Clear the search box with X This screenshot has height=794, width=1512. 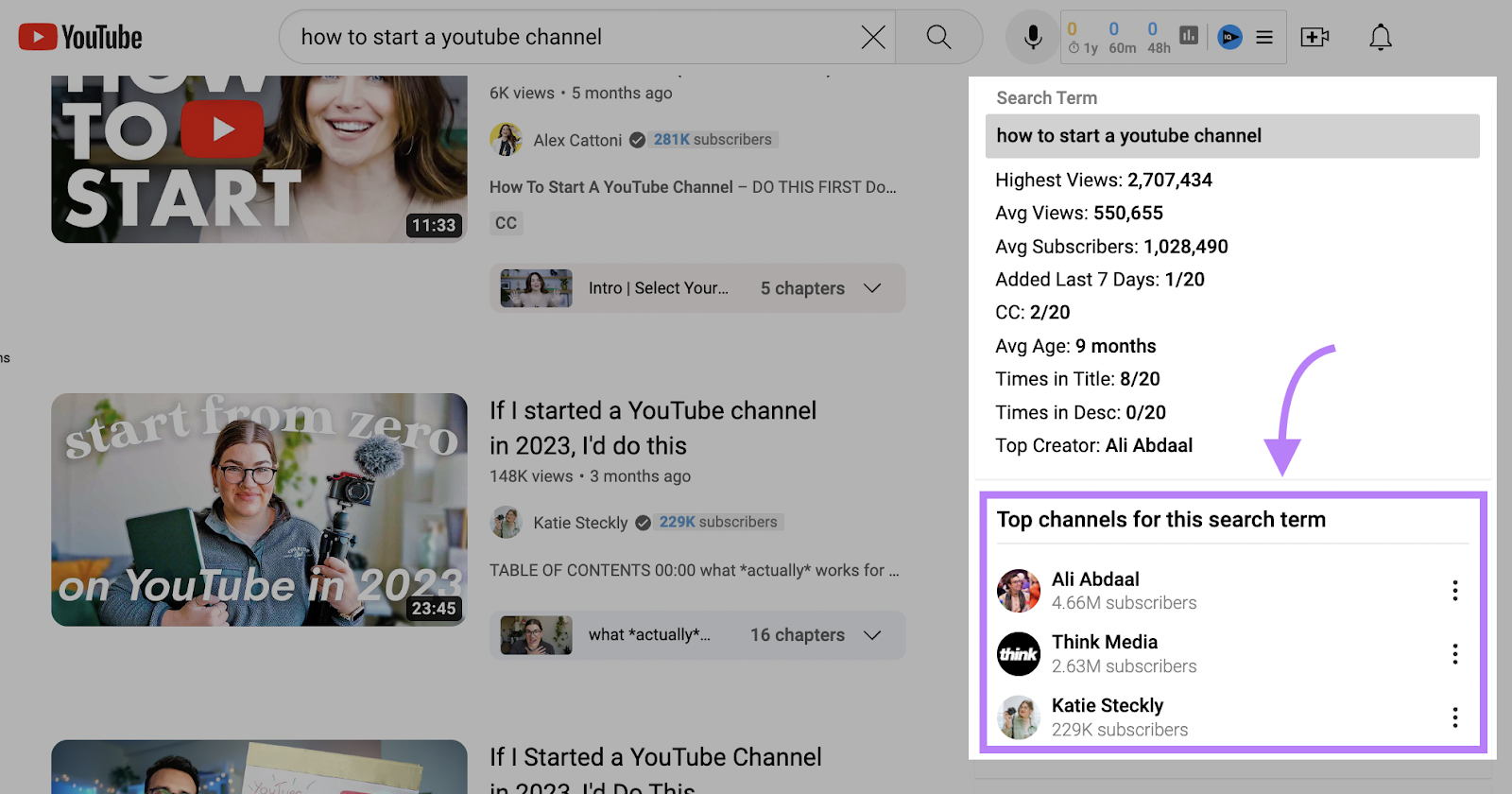point(873,37)
